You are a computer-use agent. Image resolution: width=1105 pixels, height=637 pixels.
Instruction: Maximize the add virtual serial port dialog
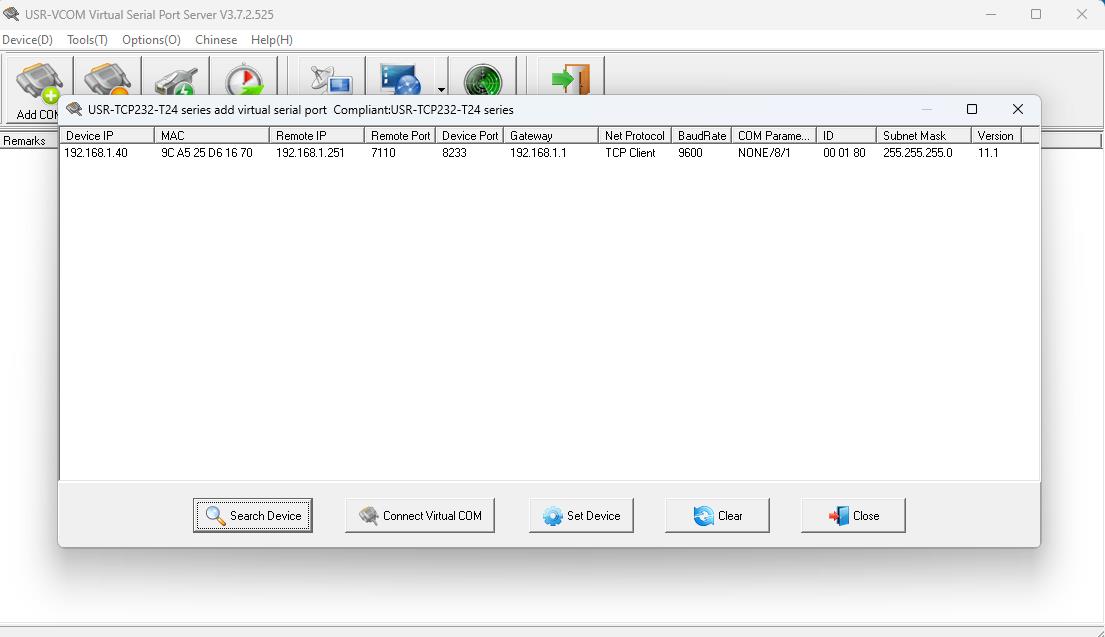coord(972,109)
